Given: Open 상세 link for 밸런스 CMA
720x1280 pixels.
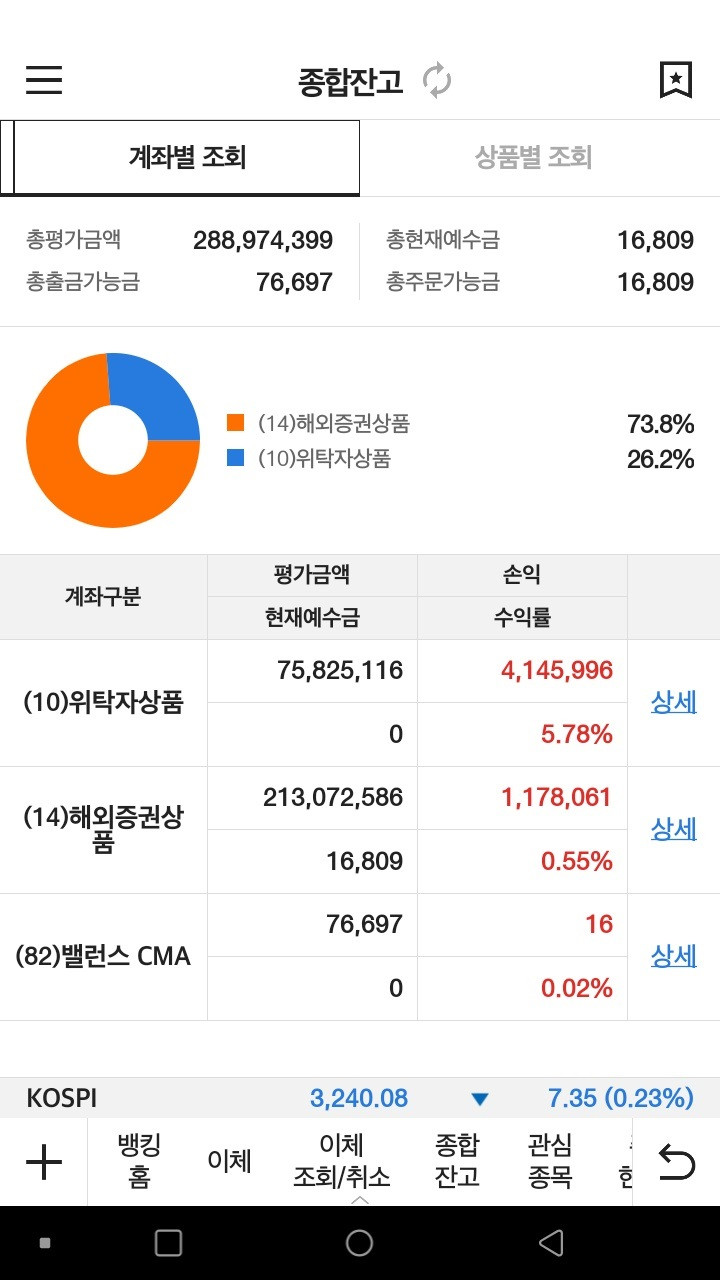Looking at the screenshot, I should point(674,957).
